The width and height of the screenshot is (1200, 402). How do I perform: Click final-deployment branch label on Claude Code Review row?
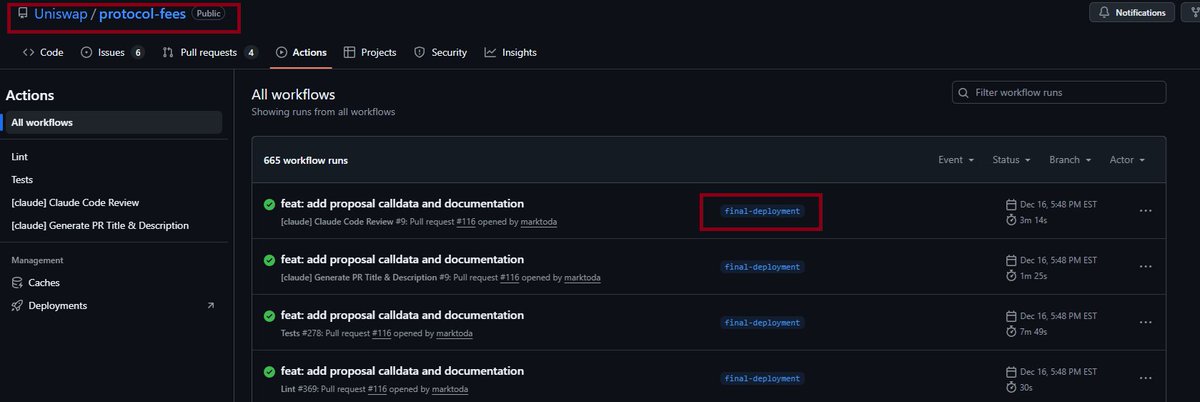(x=763, y=211)
